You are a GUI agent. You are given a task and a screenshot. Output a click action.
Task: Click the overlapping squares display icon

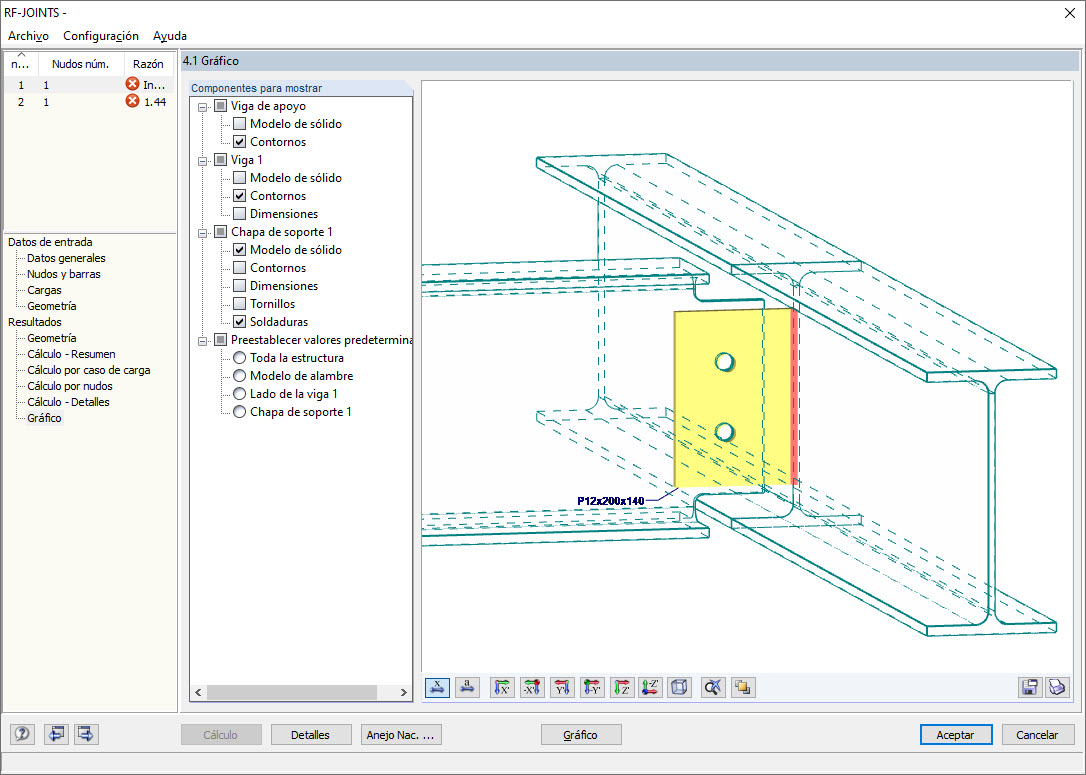coord(743,688)
